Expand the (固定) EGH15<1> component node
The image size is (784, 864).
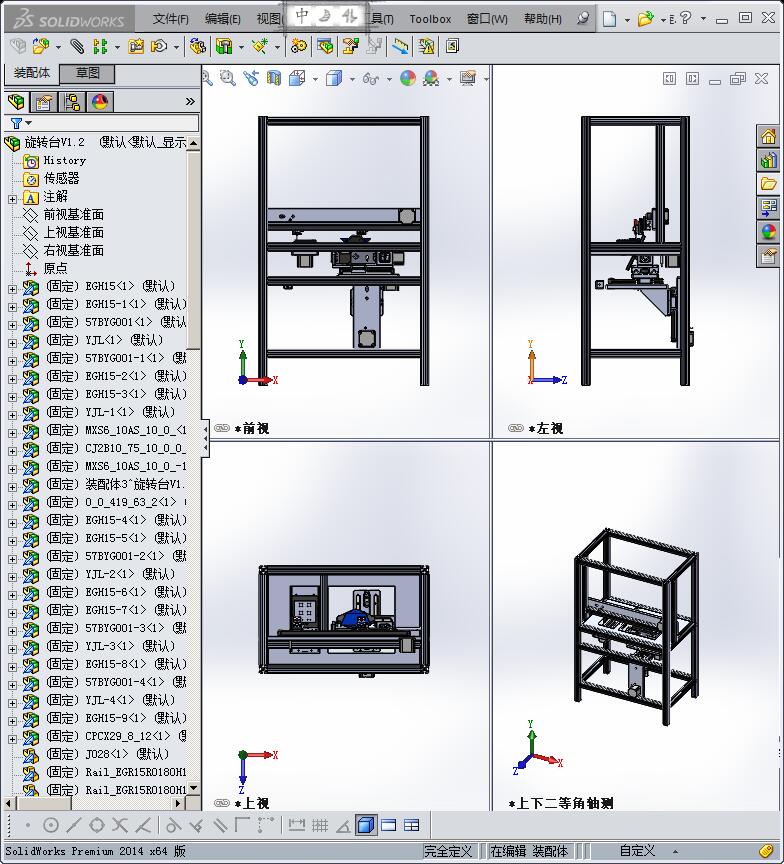[x=12, y=289]
